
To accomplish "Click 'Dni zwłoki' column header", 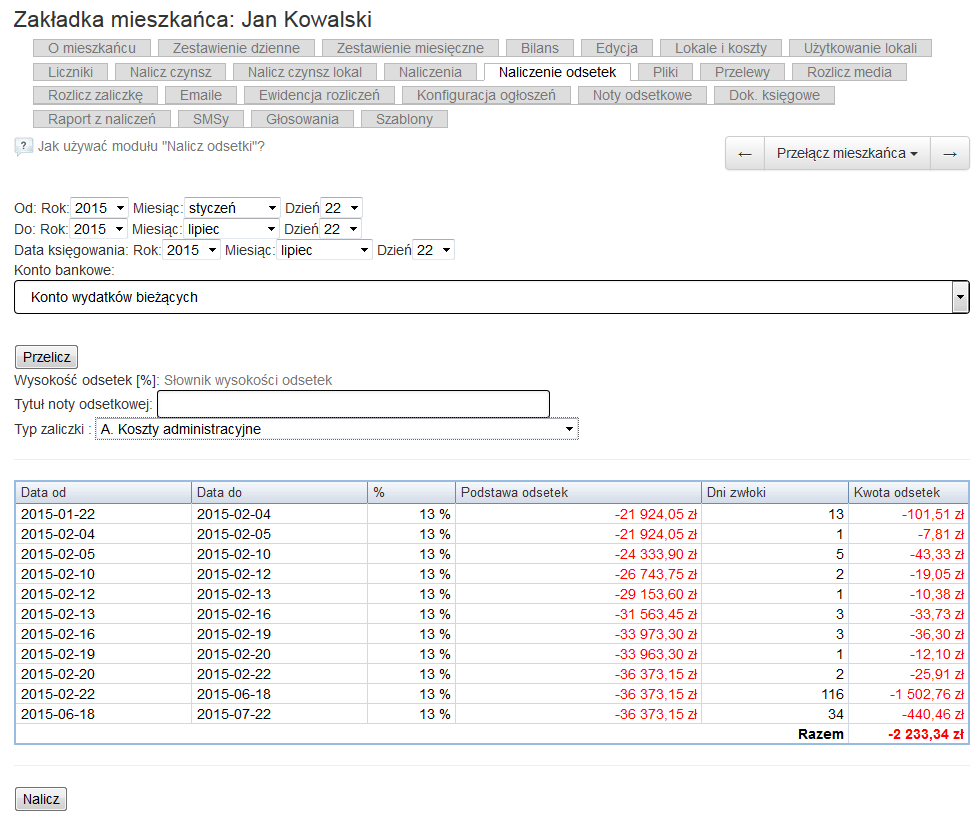I will click(775, 492).
